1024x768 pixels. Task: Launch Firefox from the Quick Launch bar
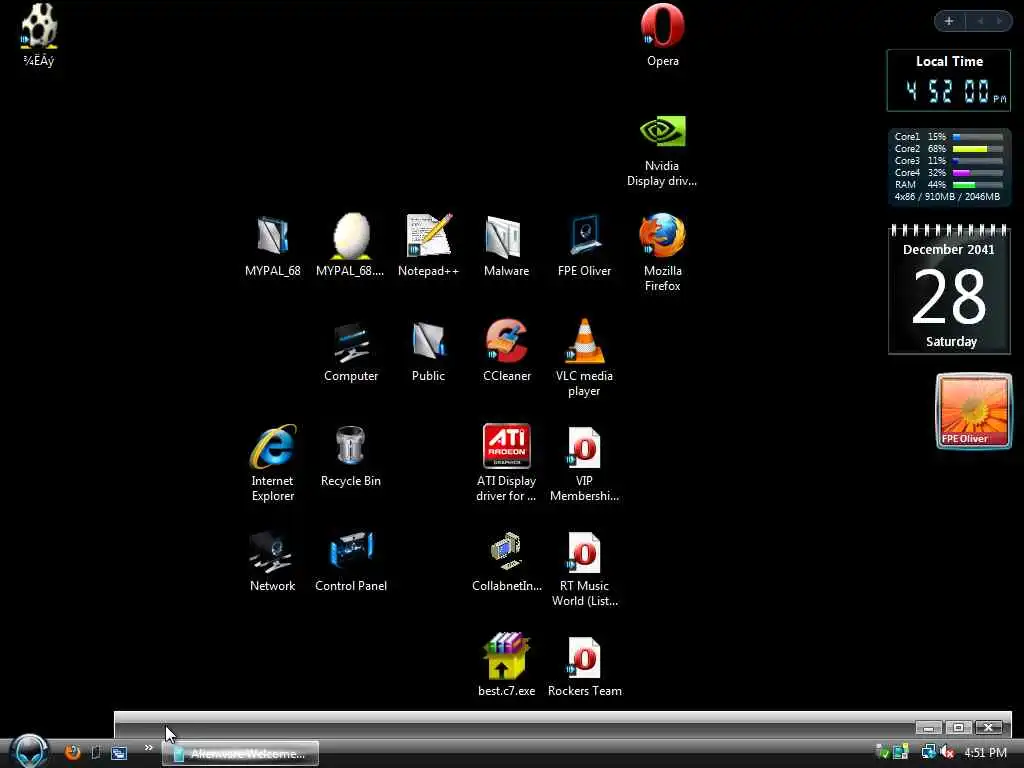[72, 752]
